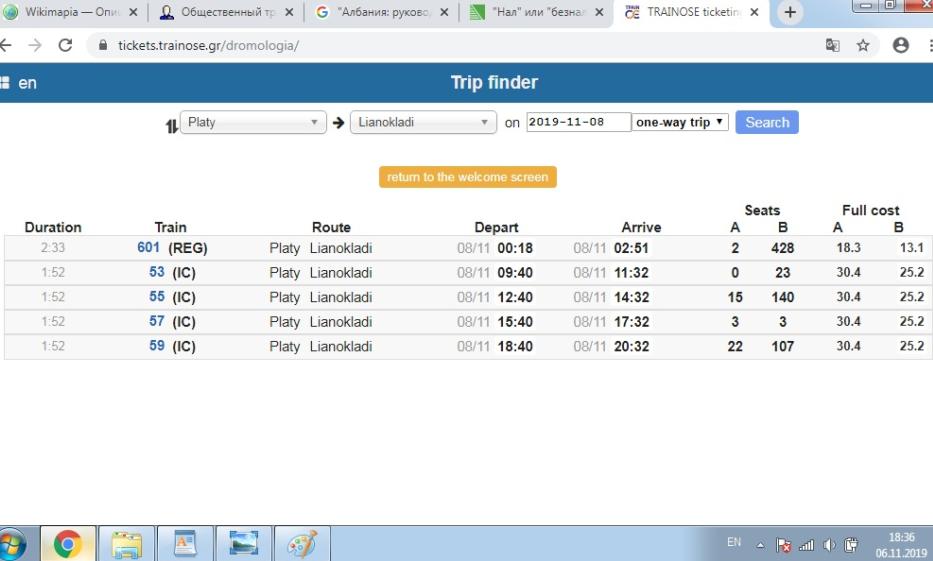The width and height of the screenshot is (933, 561).
Task: Open a new browser tab with plus icon
Action: coord(790,13)
